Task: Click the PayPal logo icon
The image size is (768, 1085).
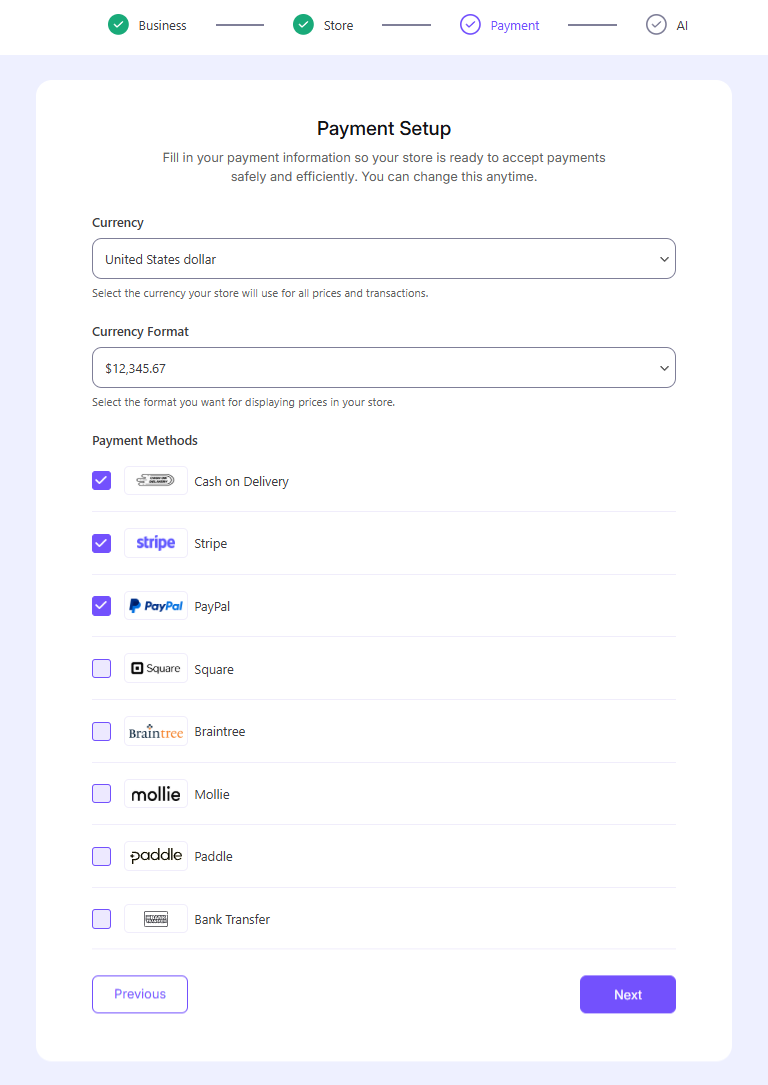Action: pyautogui.click(x=156, y=606)
